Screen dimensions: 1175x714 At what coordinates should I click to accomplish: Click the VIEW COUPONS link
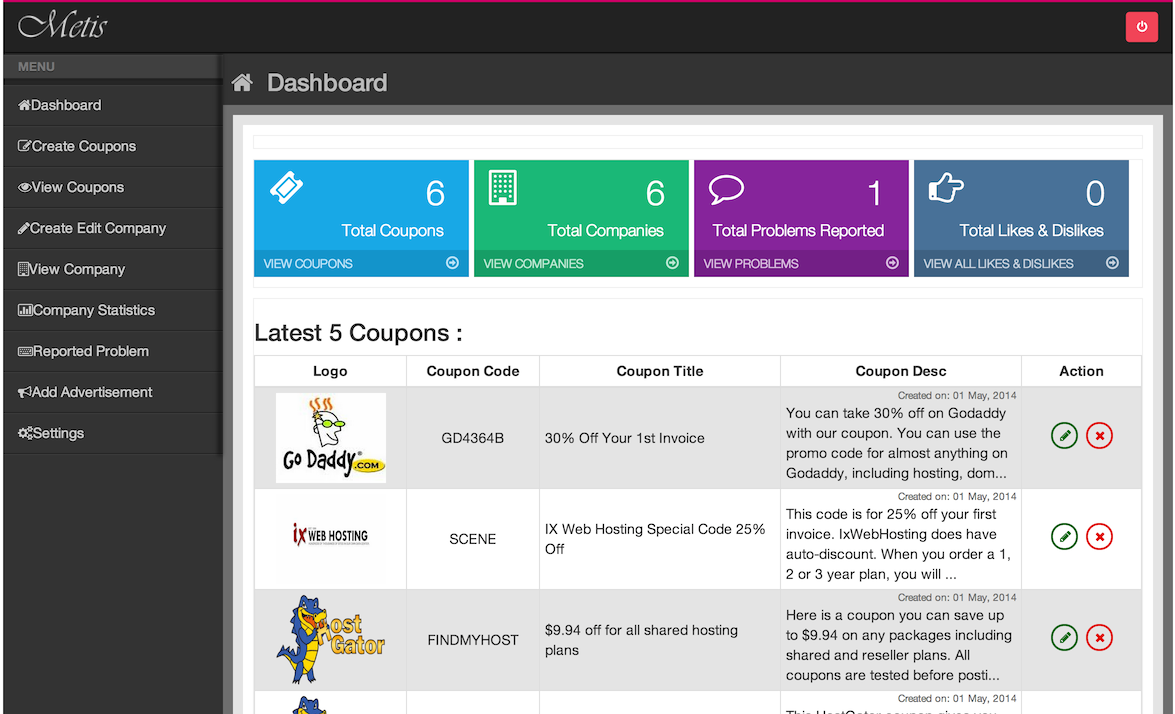(x=308, y=264)
